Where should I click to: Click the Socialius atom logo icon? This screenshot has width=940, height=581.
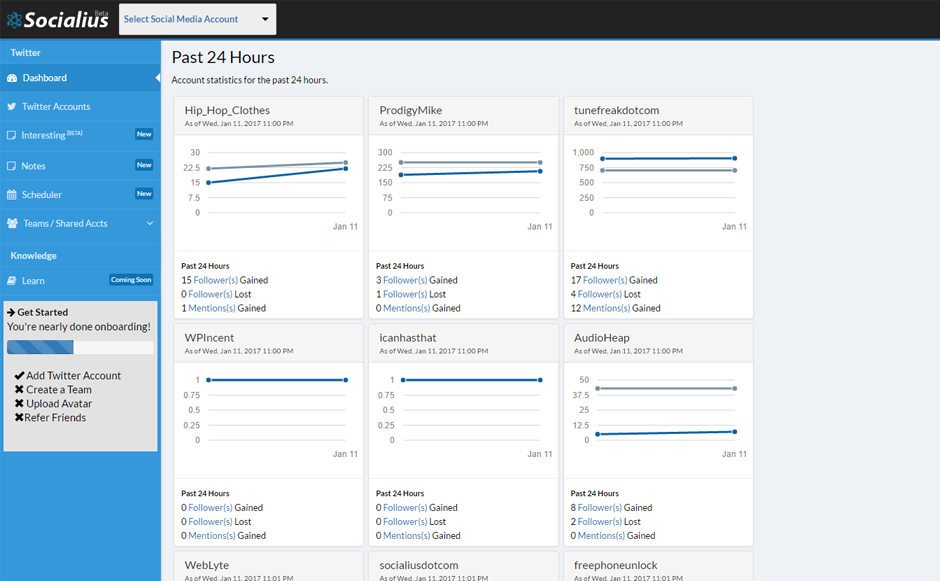tap(14, 19)
